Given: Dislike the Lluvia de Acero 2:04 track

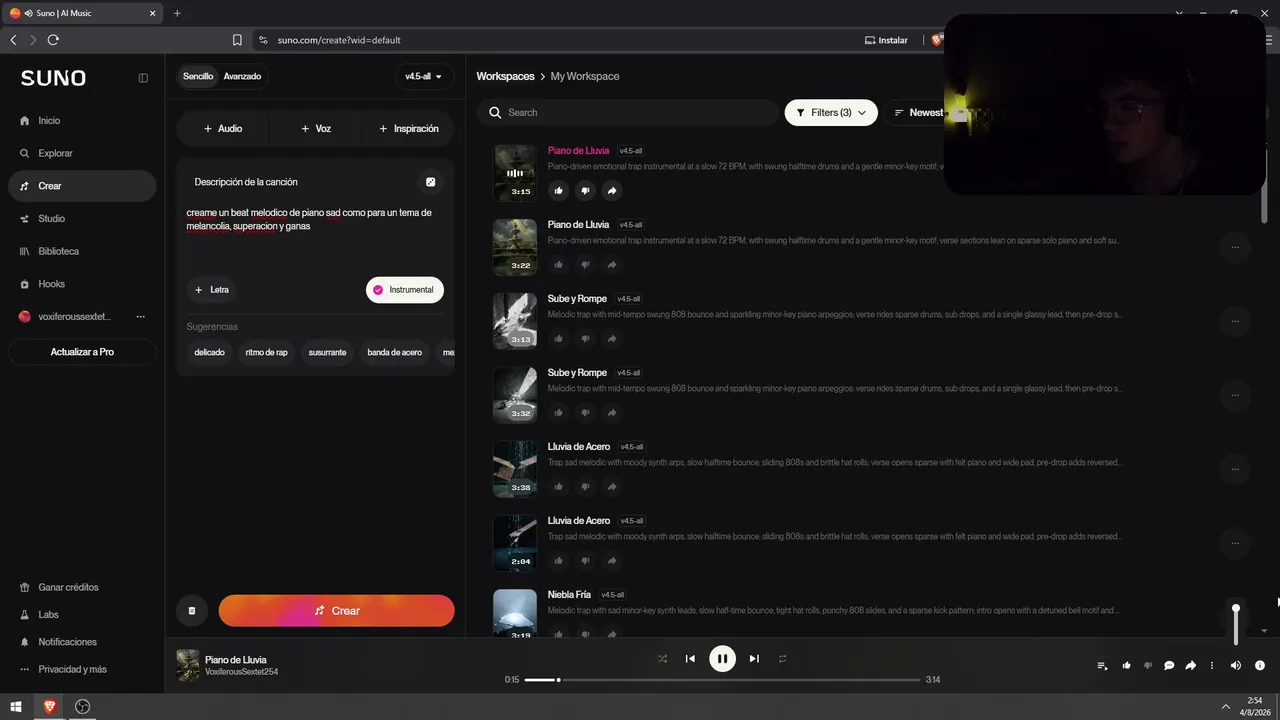Looking at the screenshot, I should coord(585,561).
